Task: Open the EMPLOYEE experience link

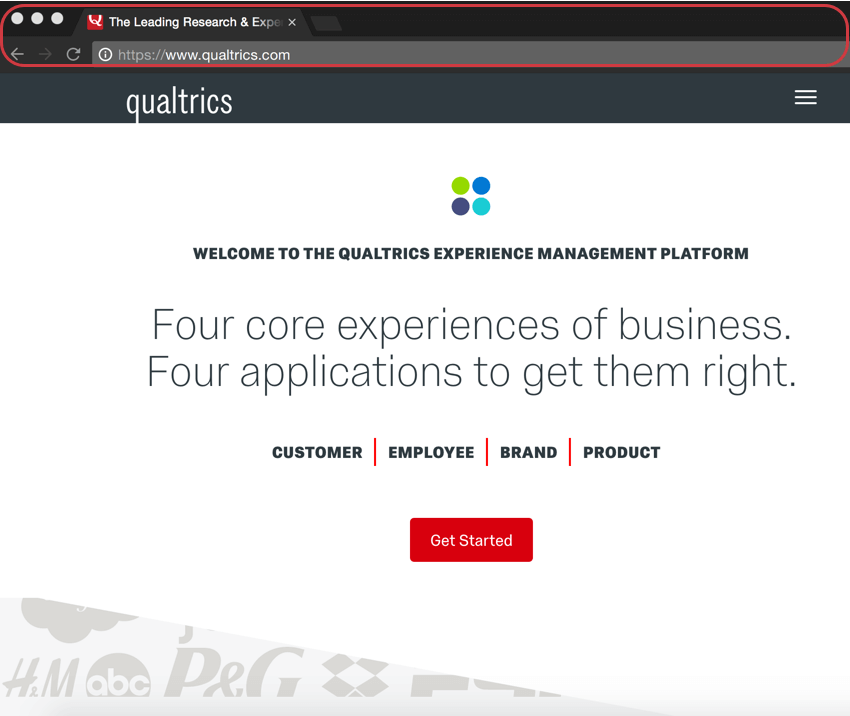Action: coord(431,453)
